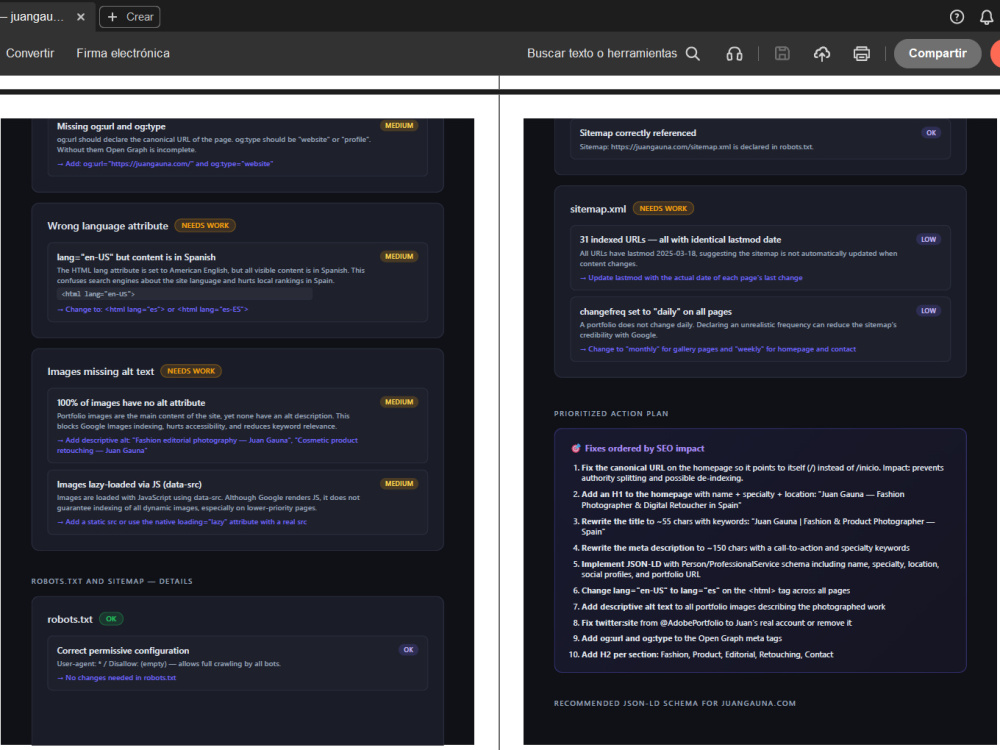Click 'Change to: <html lang="es">' suggestion
This screenshot has width=1000, height=750.
pos(152,309)
